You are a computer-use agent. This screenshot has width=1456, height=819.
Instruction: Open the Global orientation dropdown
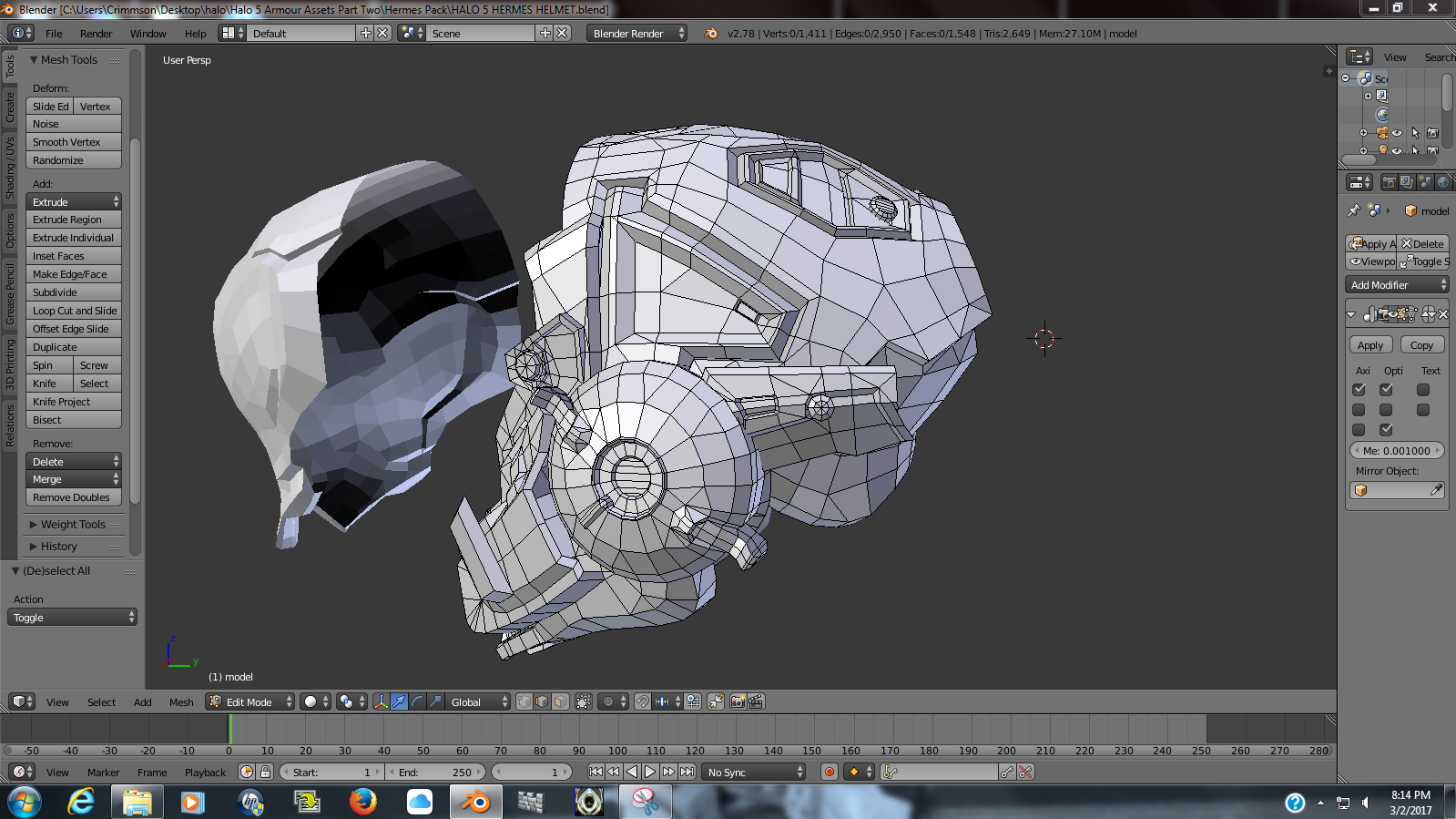pos(478,701)
